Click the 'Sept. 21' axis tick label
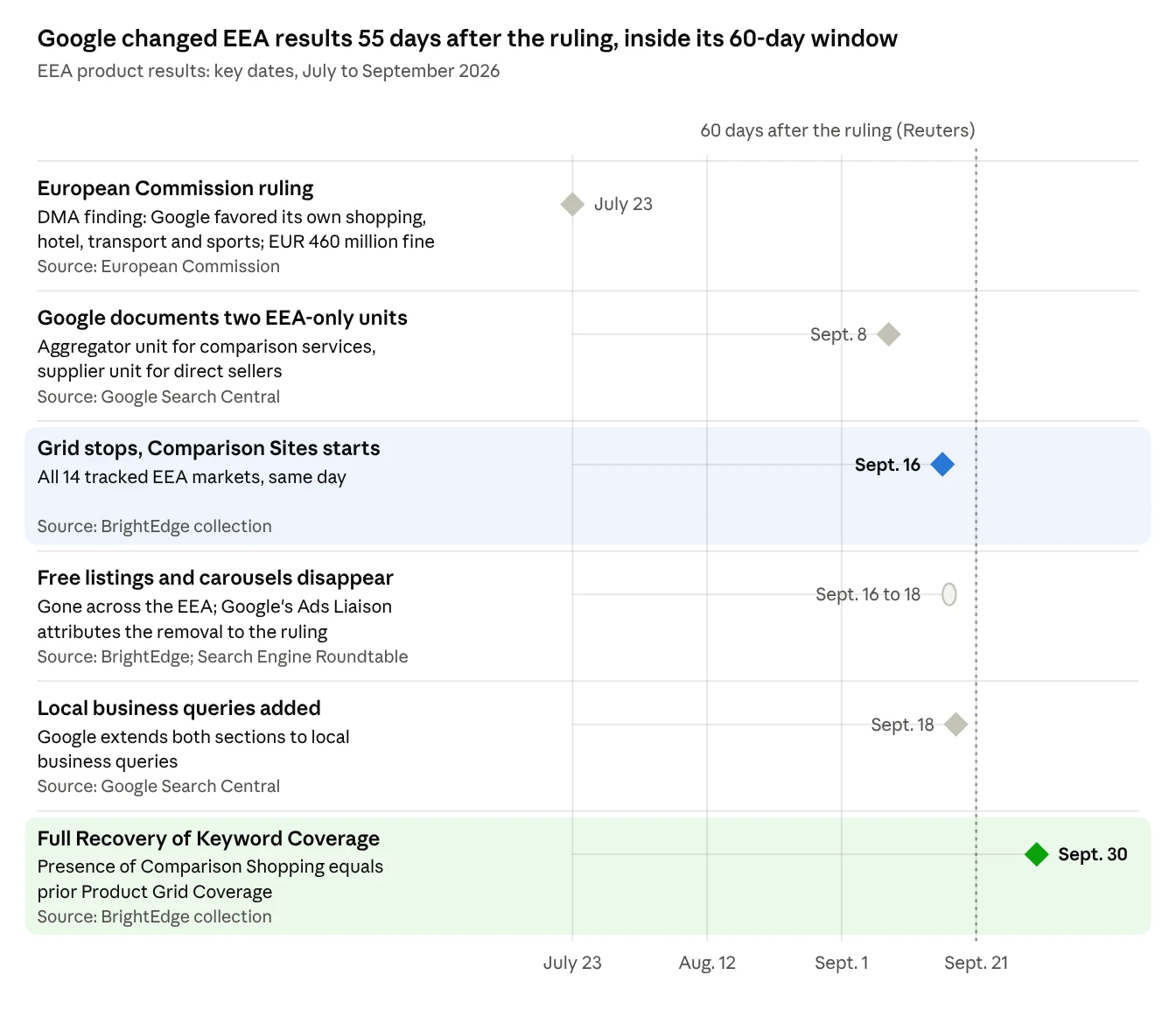1176x1024 pixels. pos(976,963)
